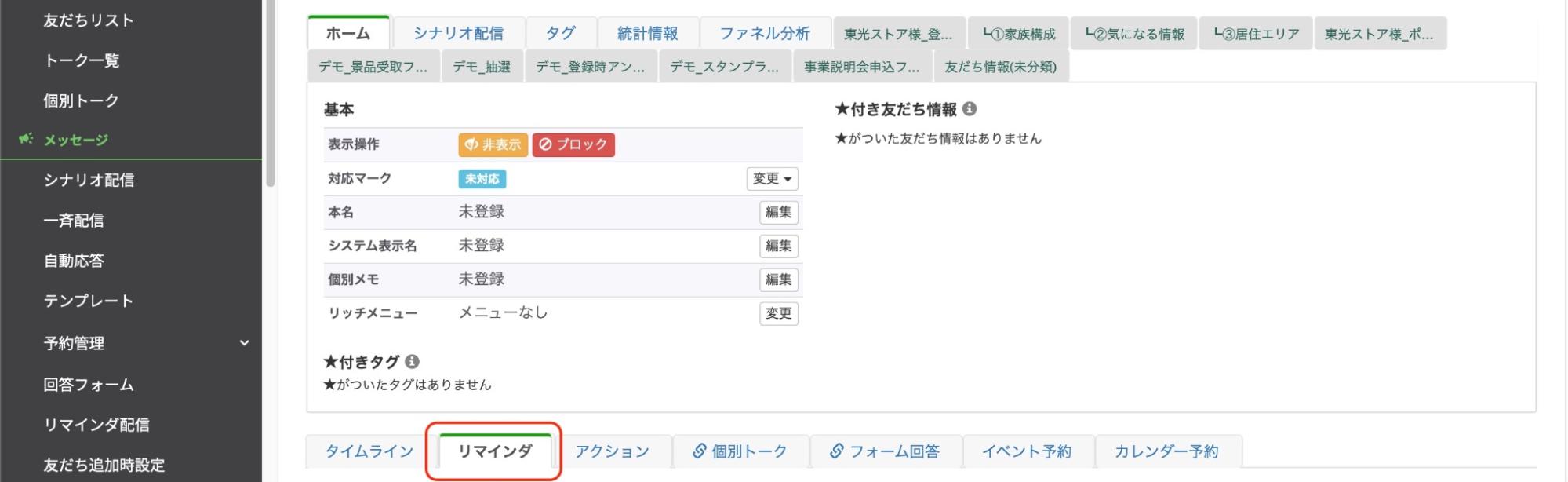The height and width of the screenshot is (482, 1568).
Task: Click the info icon next to ★付き友だち情報
Action: point(970,109)
